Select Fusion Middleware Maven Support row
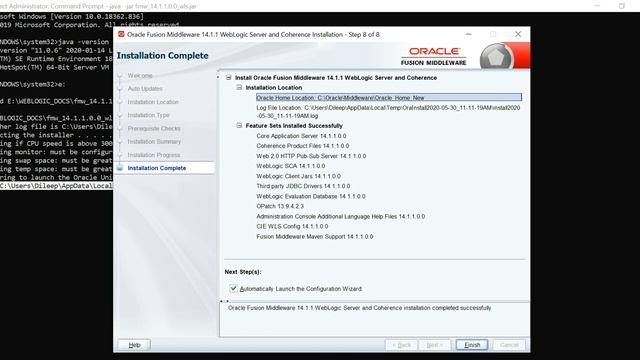Viewport: 640px width, 360px height. click(315, 236)
